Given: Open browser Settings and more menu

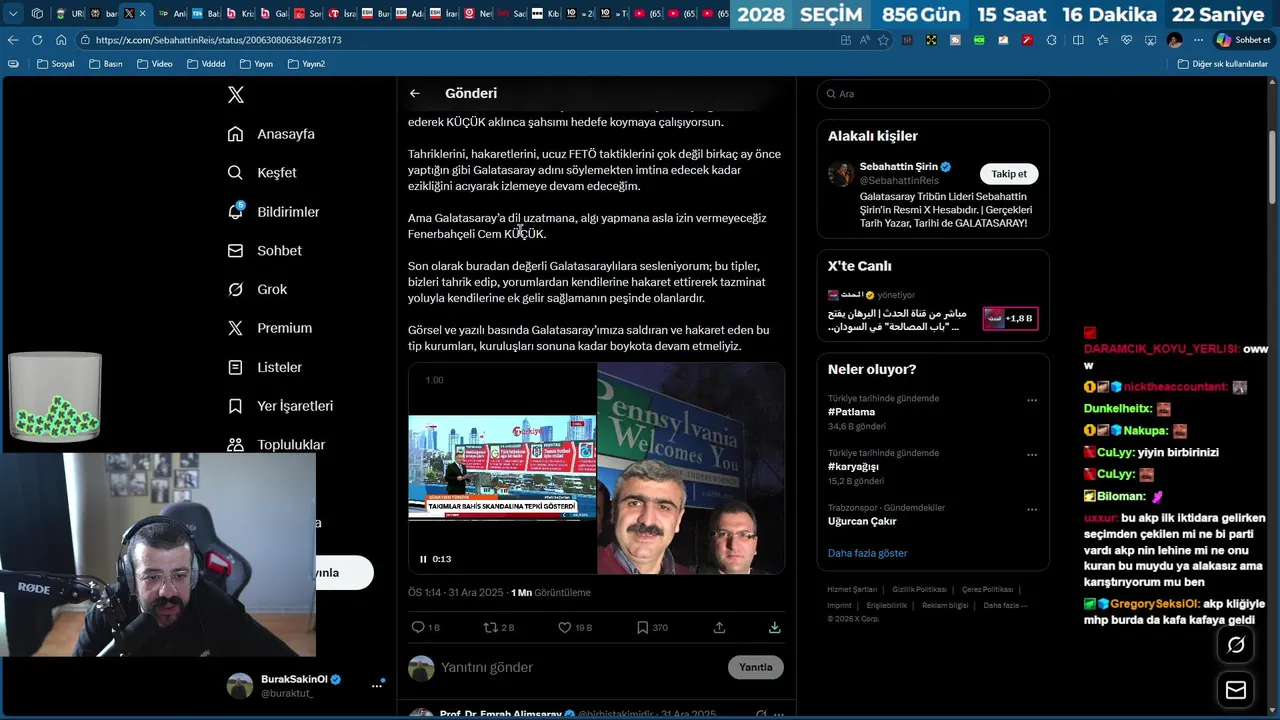Looking at the screenshot, I should pyautogui.click(x=1199, y=40).
